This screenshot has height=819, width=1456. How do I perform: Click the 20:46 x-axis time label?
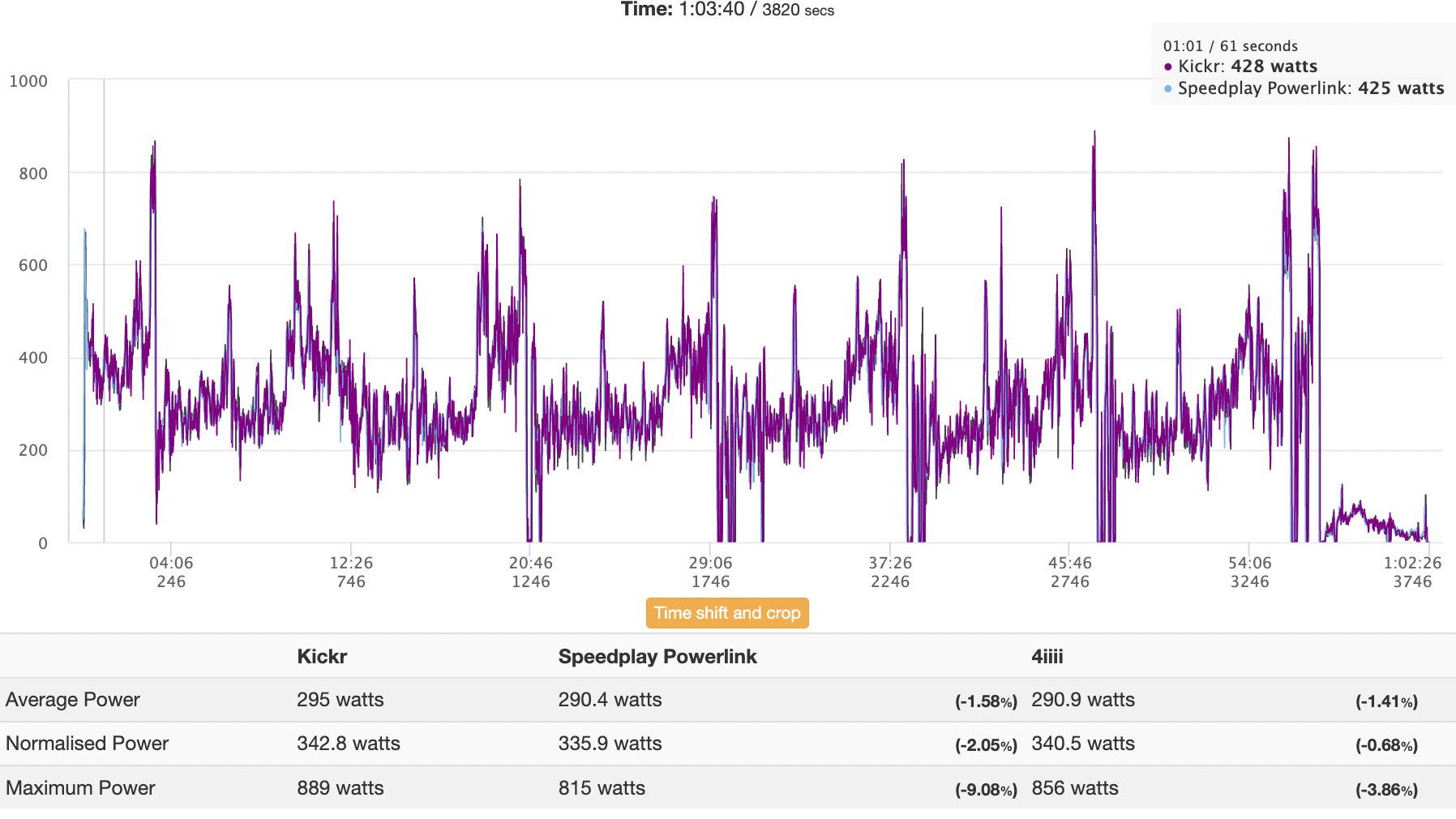coord(531,563)
